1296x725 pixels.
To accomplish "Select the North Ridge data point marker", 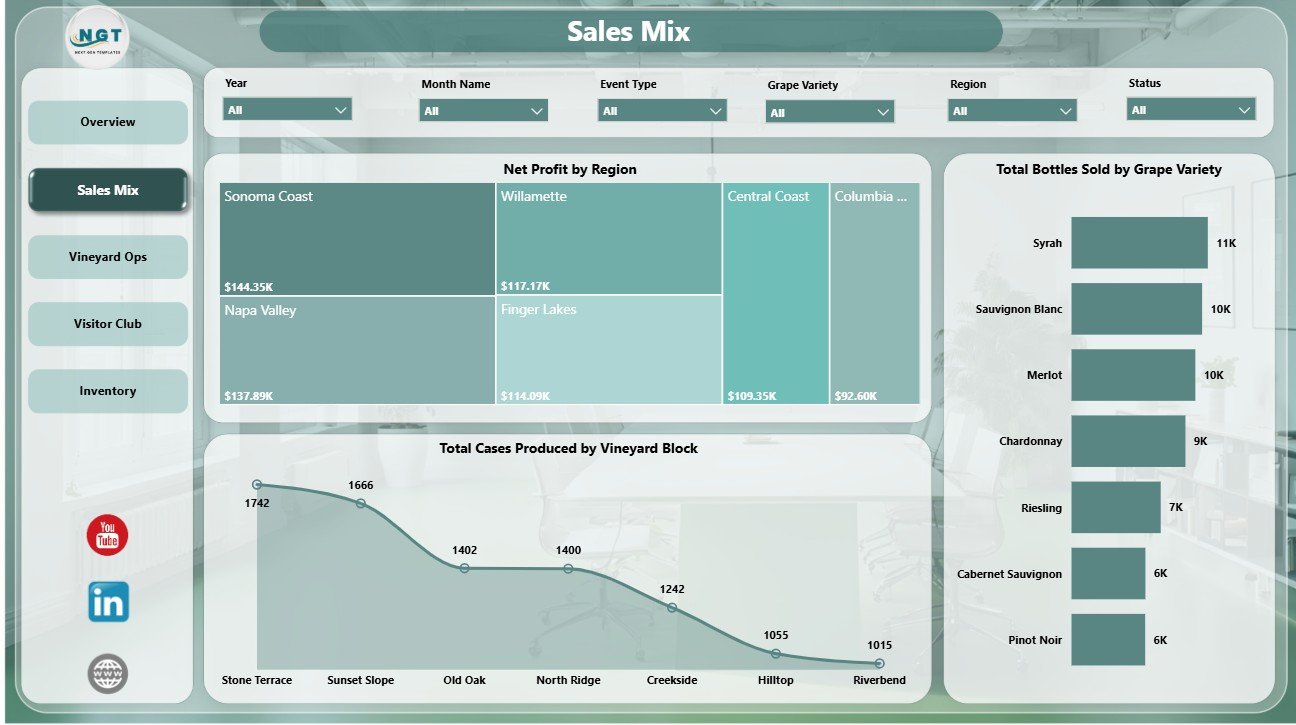I will click(568, 568).
